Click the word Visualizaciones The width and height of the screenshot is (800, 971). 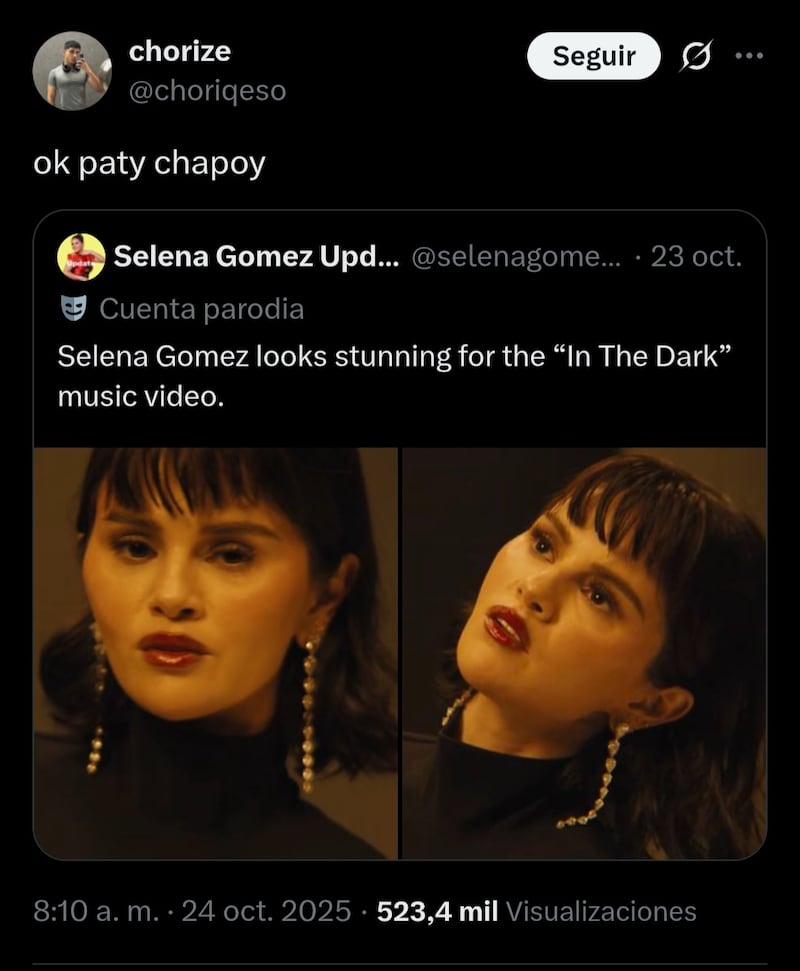(x=602, y=911)
